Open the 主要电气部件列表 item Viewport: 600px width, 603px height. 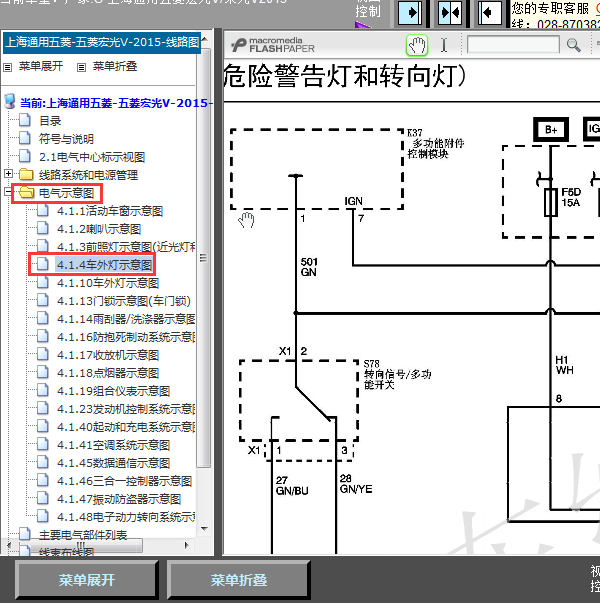[83, 535]
